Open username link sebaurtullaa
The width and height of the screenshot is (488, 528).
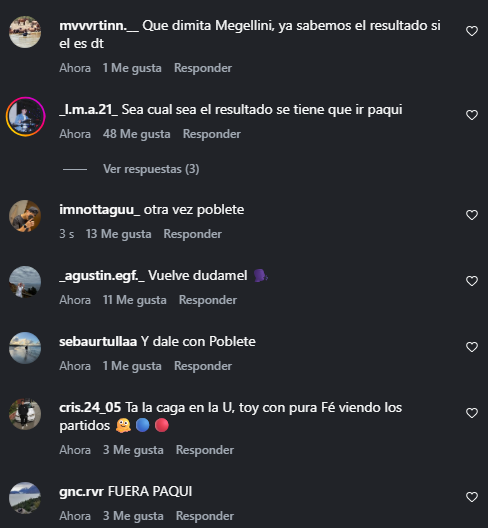tap(98, 341)
